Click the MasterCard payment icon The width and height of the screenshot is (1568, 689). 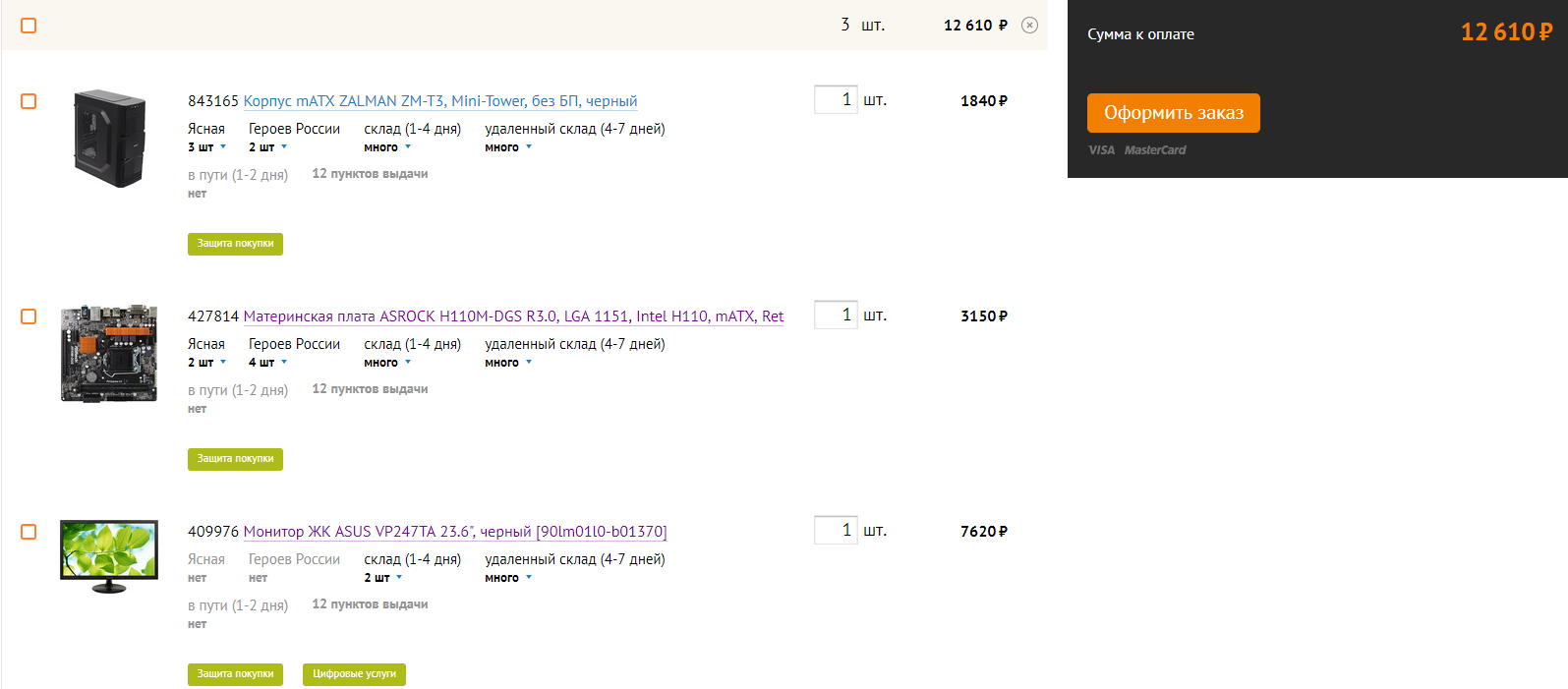(1155, 150)
